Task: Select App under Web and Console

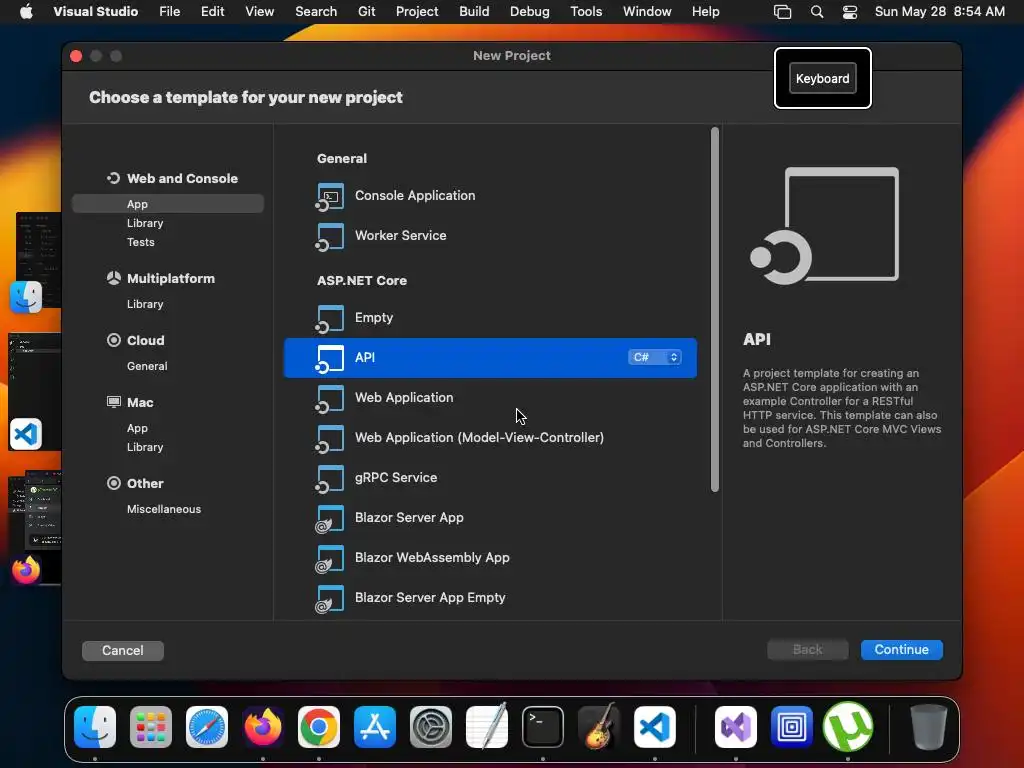Action: pyautogui.click(x=168, y=204)
